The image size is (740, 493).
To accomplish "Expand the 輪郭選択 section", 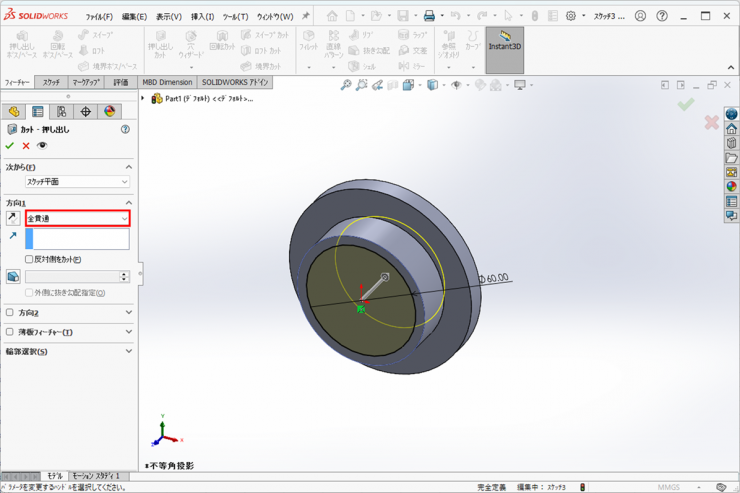I will point(128,351).
